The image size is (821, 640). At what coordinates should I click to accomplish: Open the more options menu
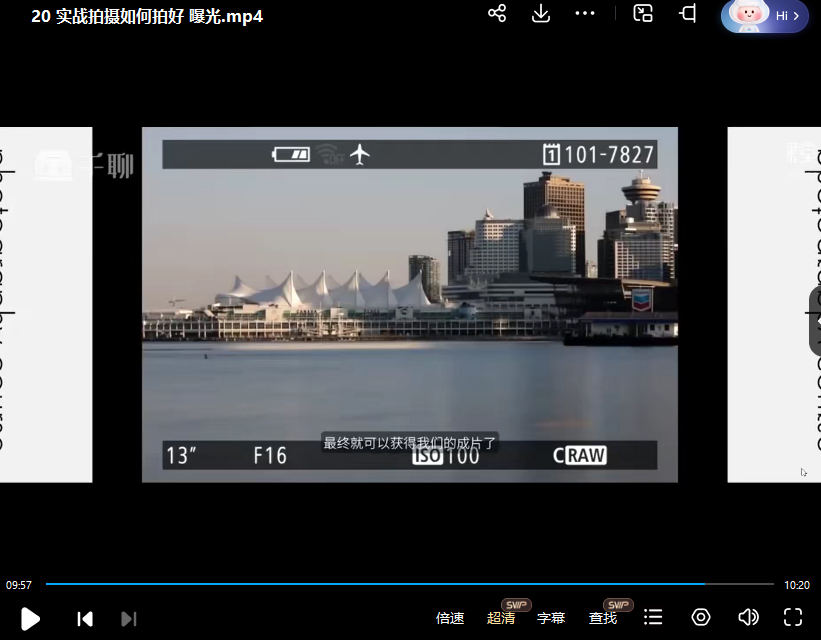(585, 14)
